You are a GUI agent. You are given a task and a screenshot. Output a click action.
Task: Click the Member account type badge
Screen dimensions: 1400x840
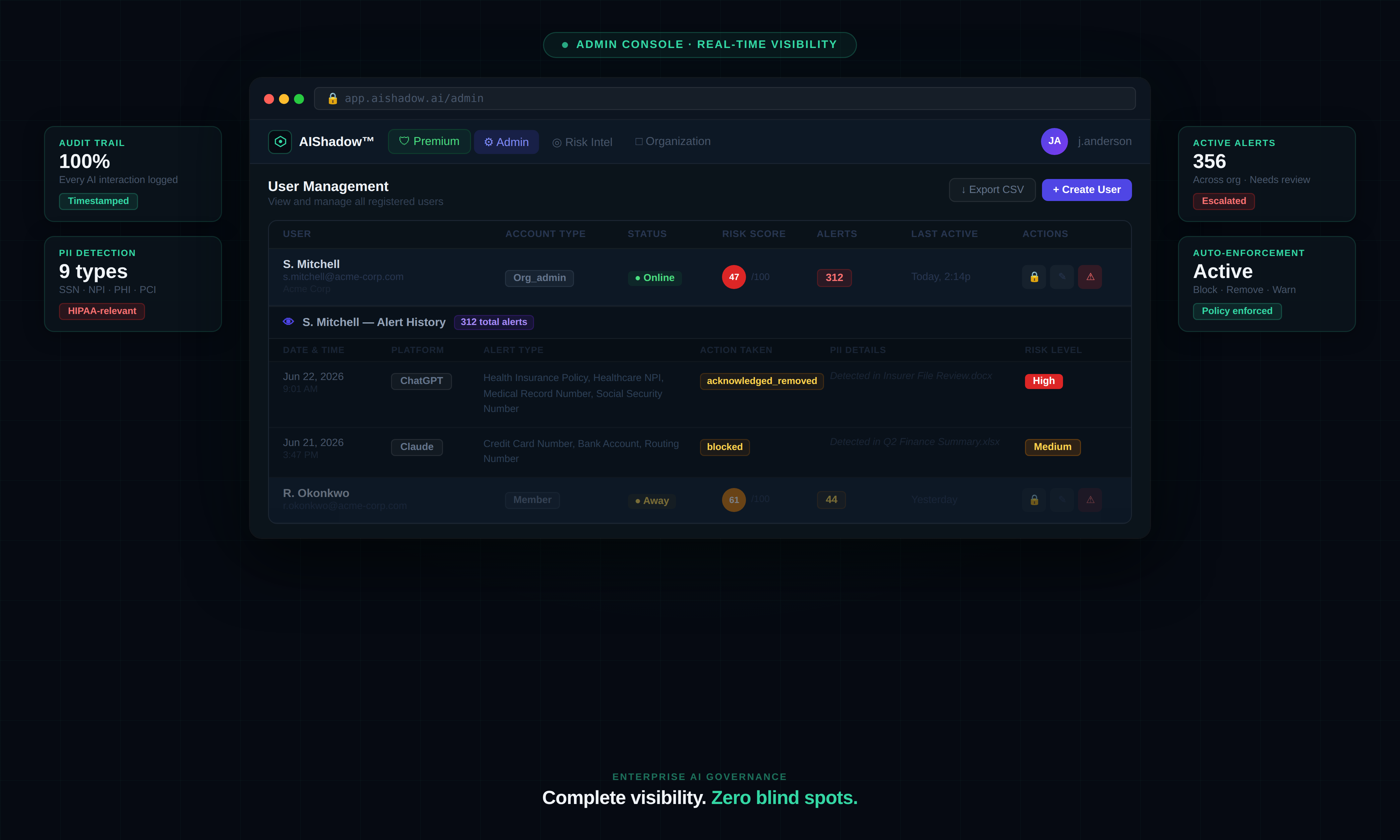tap(532, 500)
